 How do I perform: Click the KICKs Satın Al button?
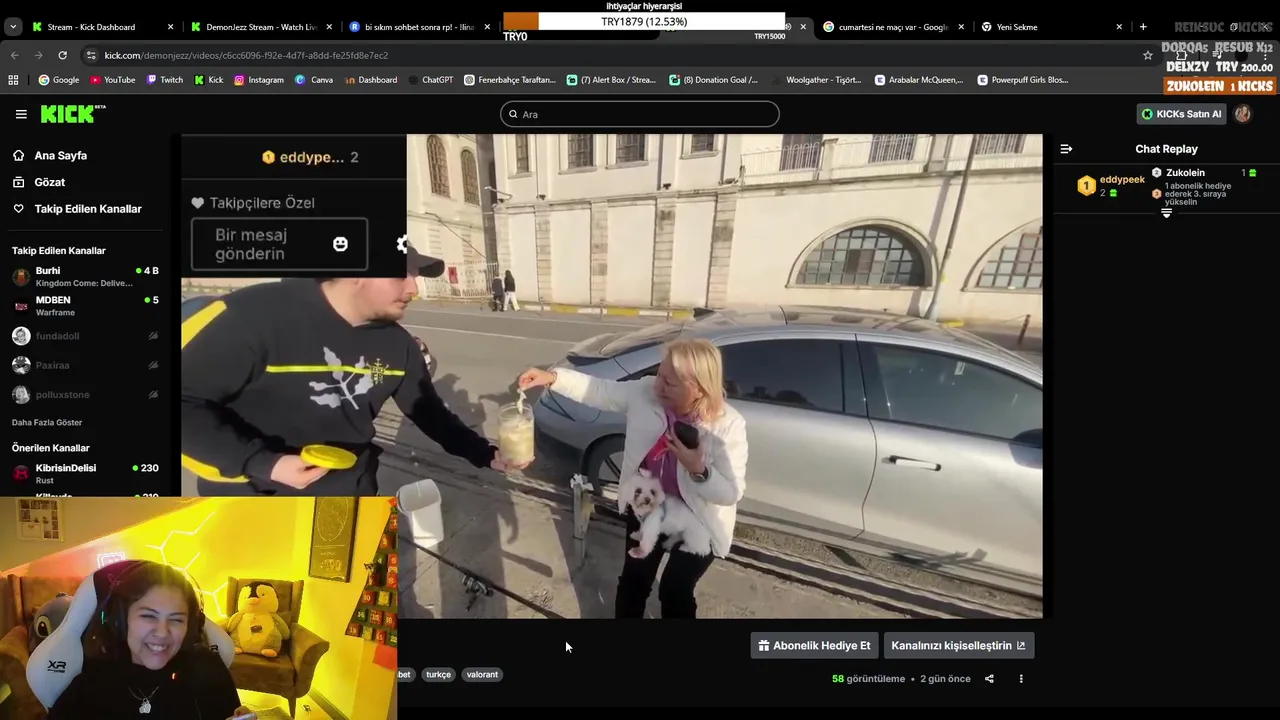click(x=1182, y=114)
